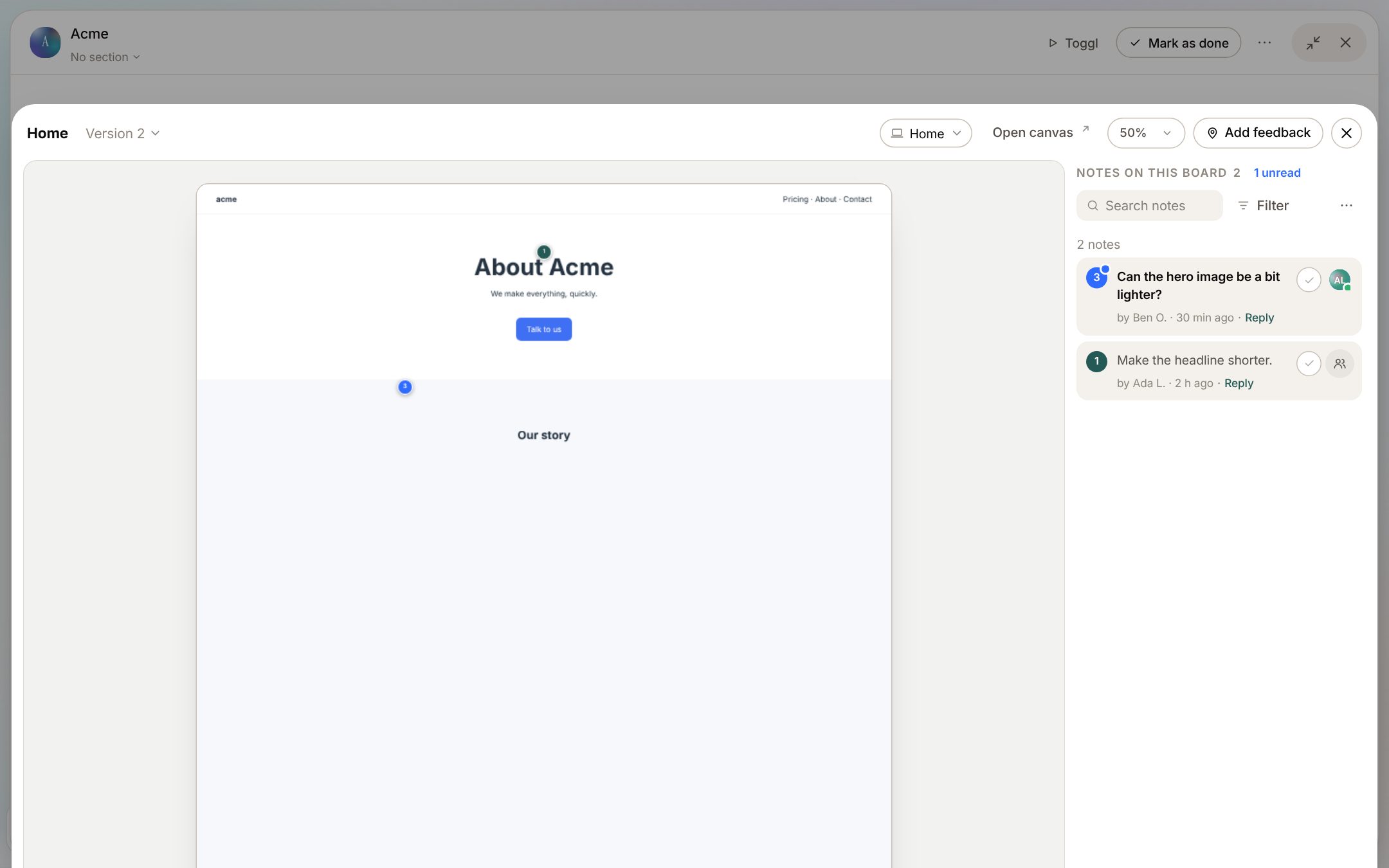
Task: Click the 'Make the headline shorter.' note text
Action: 1194,360
